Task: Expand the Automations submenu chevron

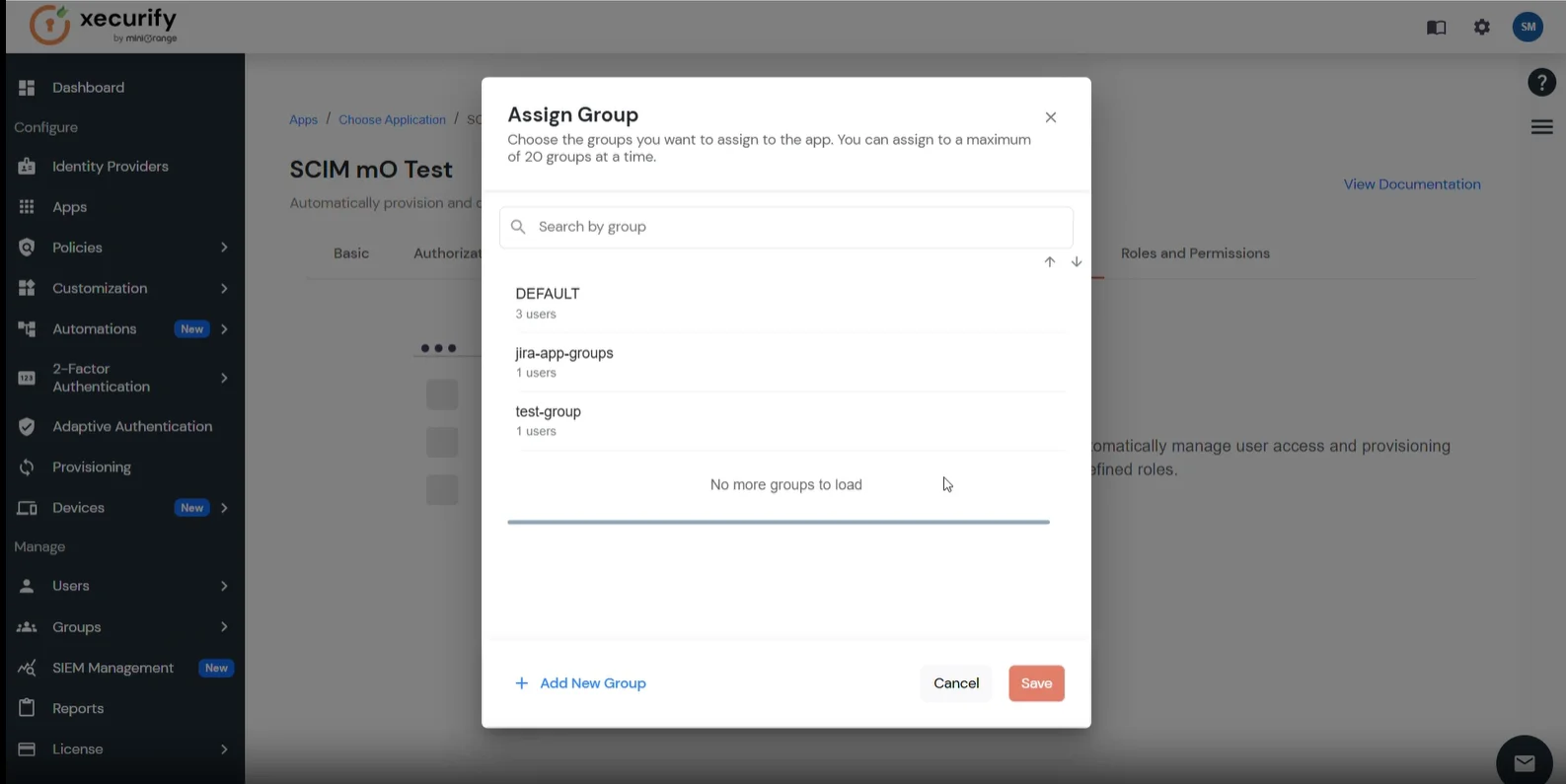Action: point(224,329)
